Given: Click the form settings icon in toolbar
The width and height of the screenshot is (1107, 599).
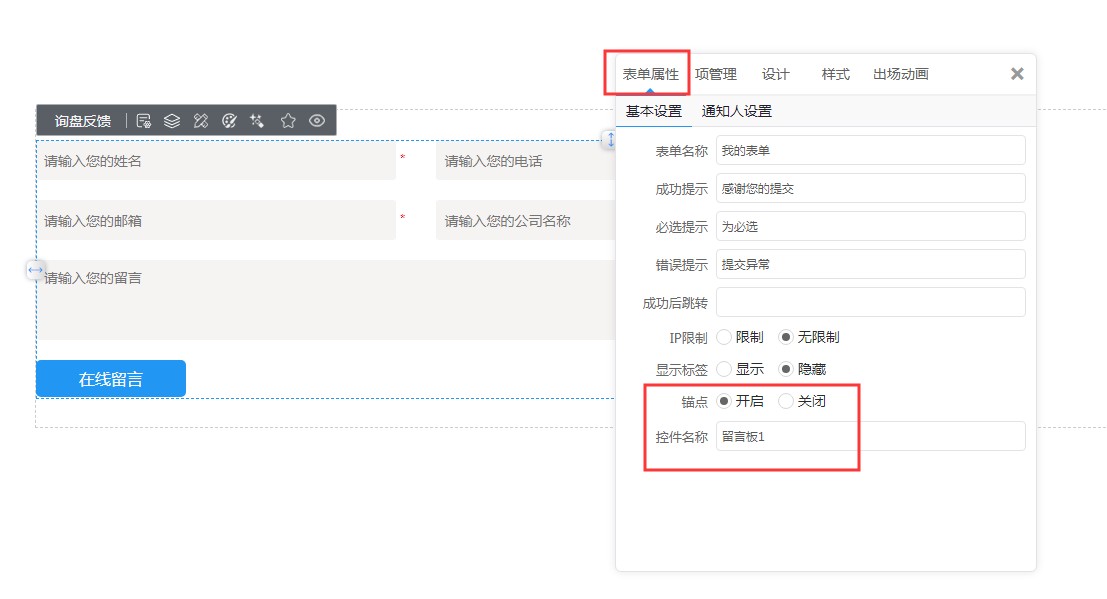Looking at the screenshot, I should tap(144, 121).
